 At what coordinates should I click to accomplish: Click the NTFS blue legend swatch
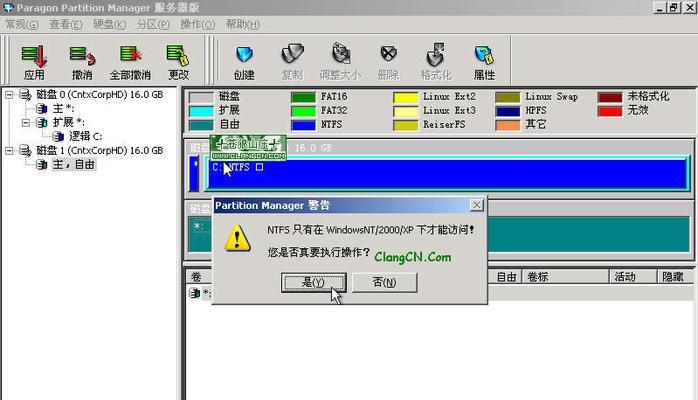(x=303, y=125)
